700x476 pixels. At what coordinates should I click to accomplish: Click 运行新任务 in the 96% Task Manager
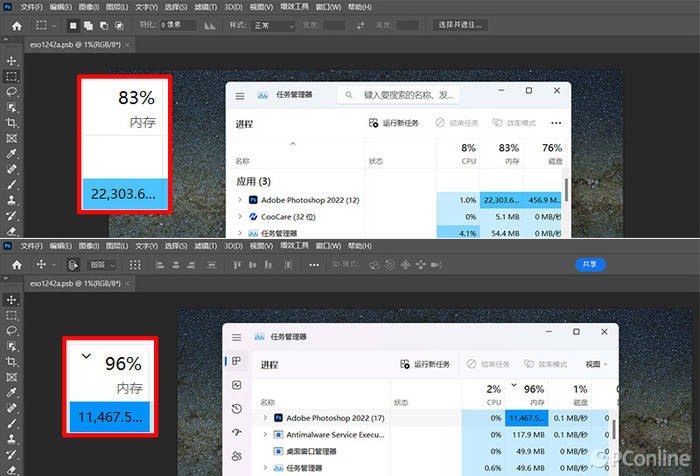coord(425,364)
